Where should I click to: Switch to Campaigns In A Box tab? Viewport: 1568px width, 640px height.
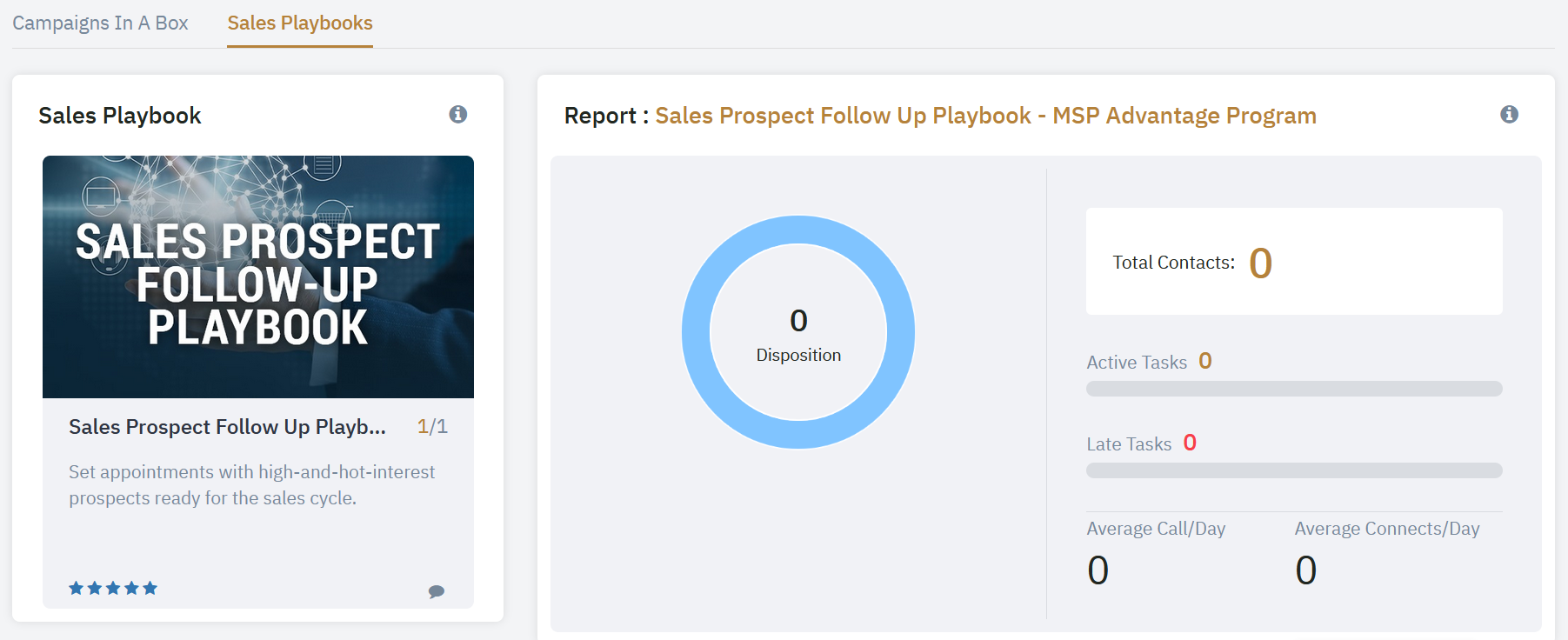pos(100,23)
